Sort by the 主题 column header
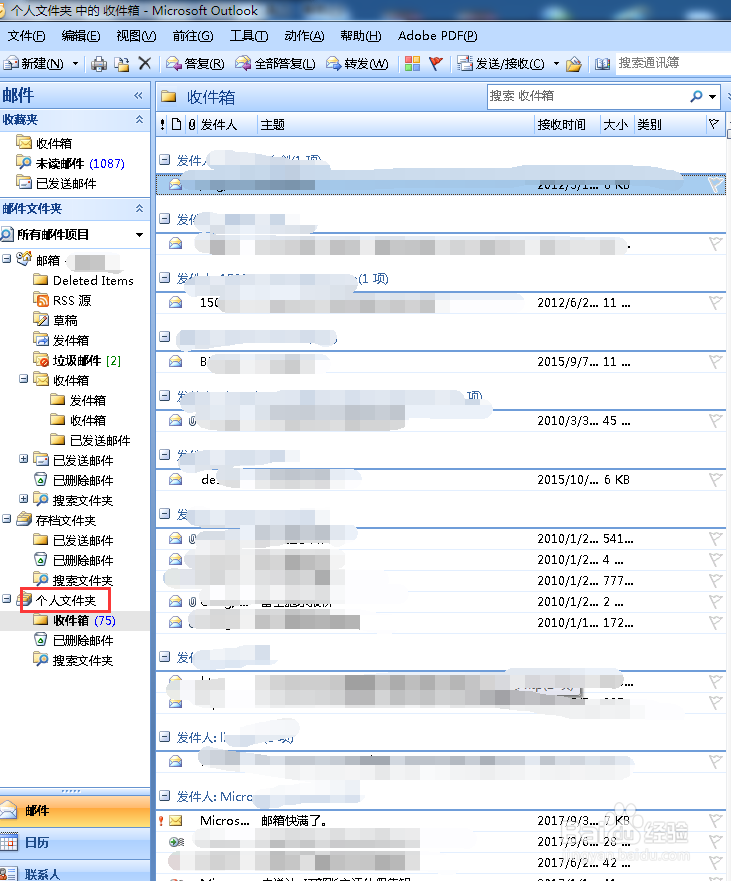The width and height of the screenshot is (731, 881). coord(396,125)
